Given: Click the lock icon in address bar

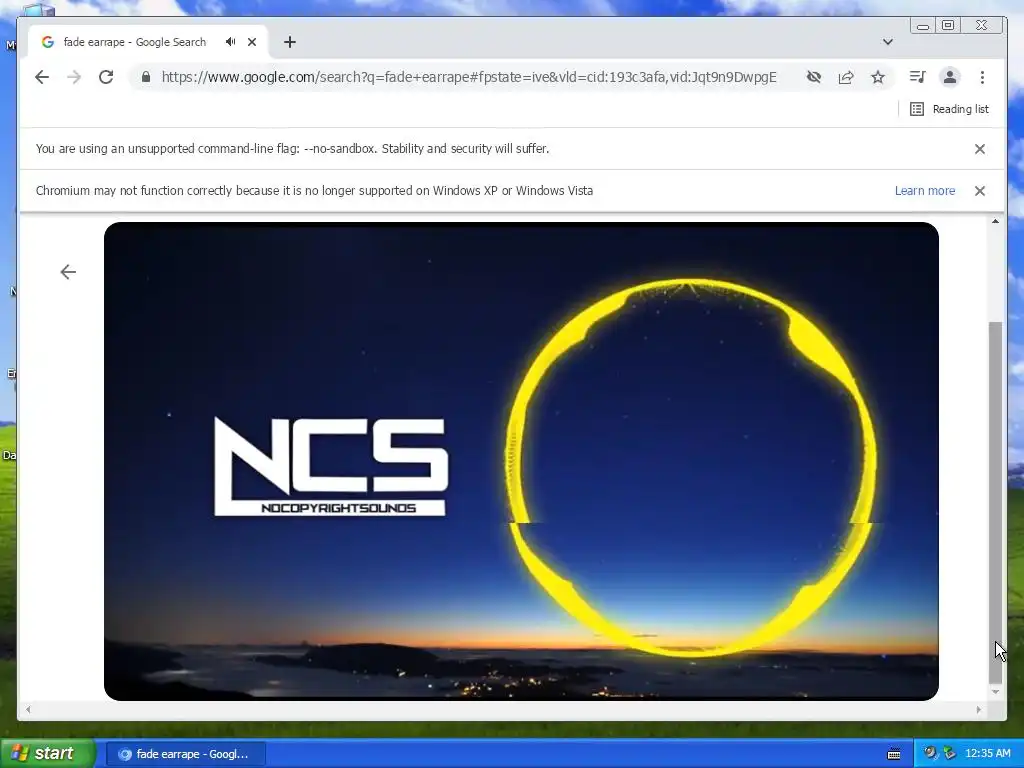Looking at the screenshot, I should 146,77.
